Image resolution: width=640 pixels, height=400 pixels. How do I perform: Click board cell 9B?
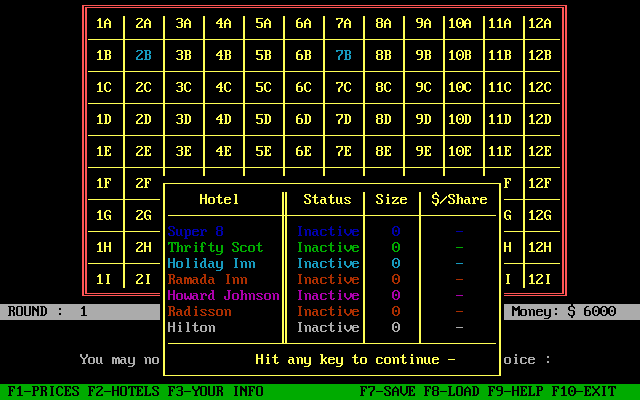point(424,55)
